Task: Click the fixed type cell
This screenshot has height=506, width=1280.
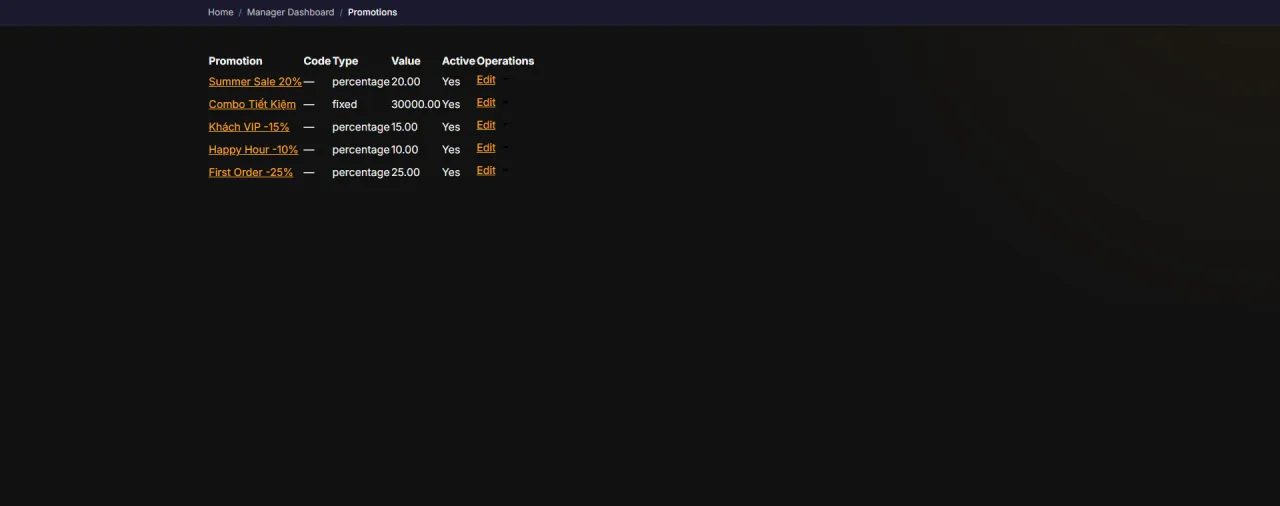Action: click(345, 104)
